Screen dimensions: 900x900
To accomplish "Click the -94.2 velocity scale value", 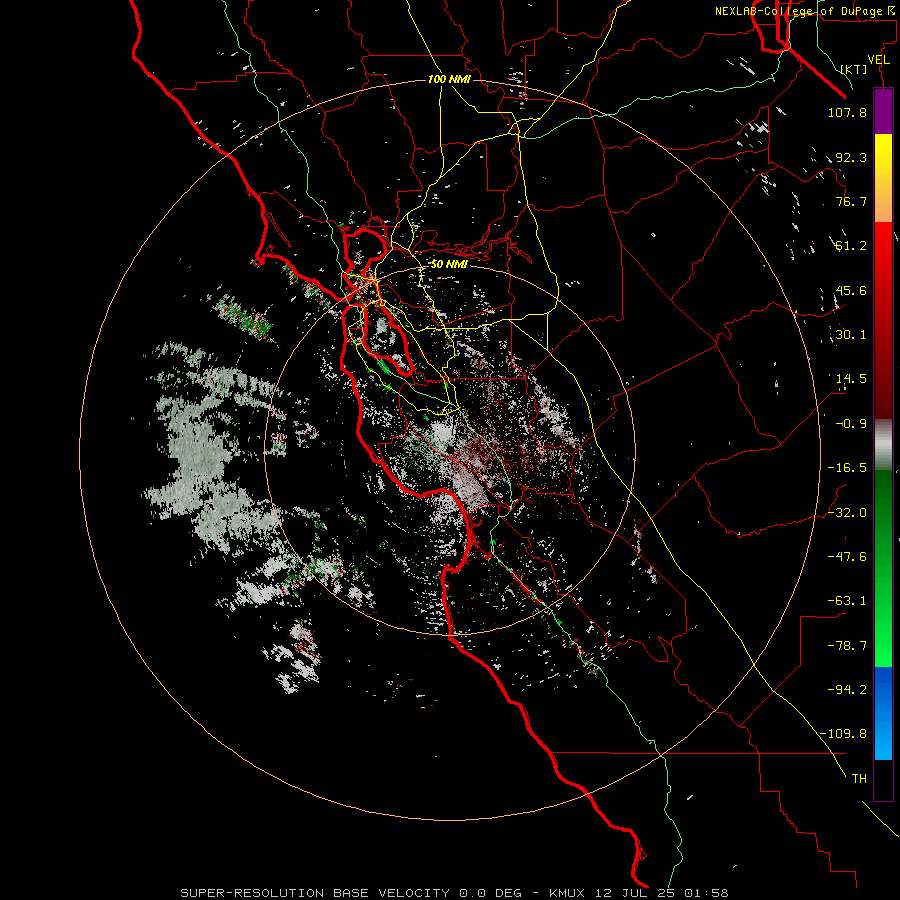I will [847, 690].
